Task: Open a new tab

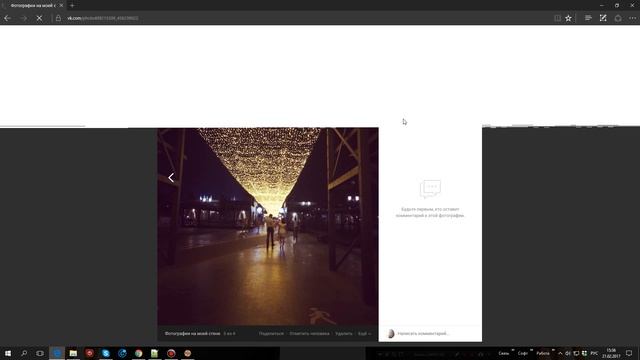Action: tap(72, 5)
